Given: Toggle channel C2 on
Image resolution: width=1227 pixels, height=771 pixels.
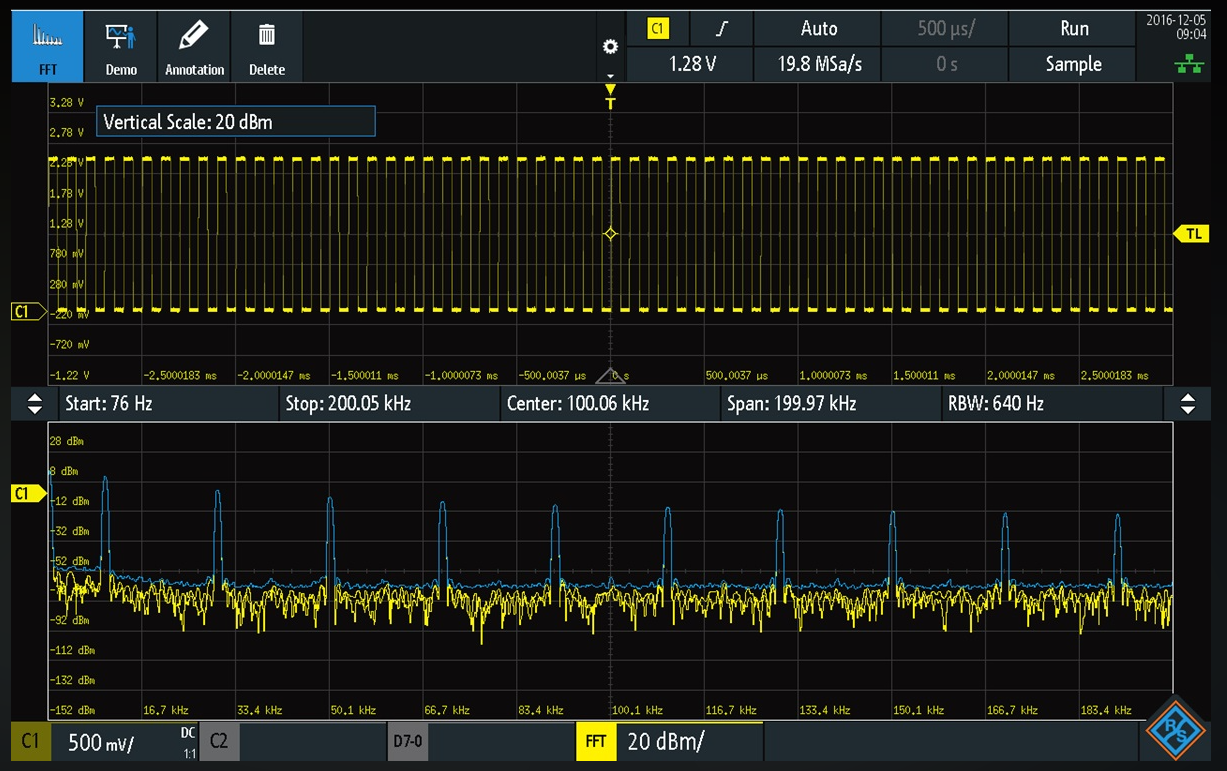Looking at the screenshot, I should tap(219, 741).
